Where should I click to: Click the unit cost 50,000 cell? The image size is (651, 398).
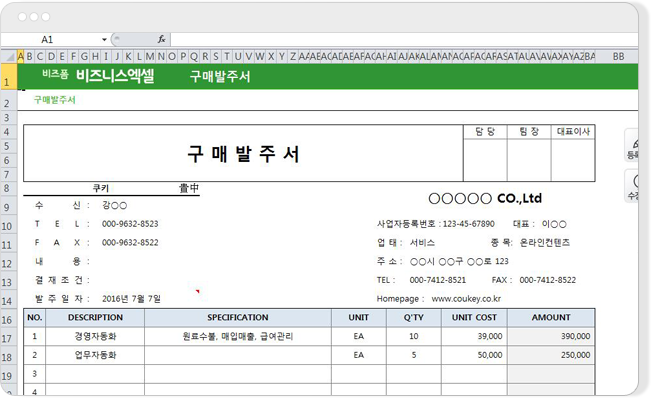(474, 355)
